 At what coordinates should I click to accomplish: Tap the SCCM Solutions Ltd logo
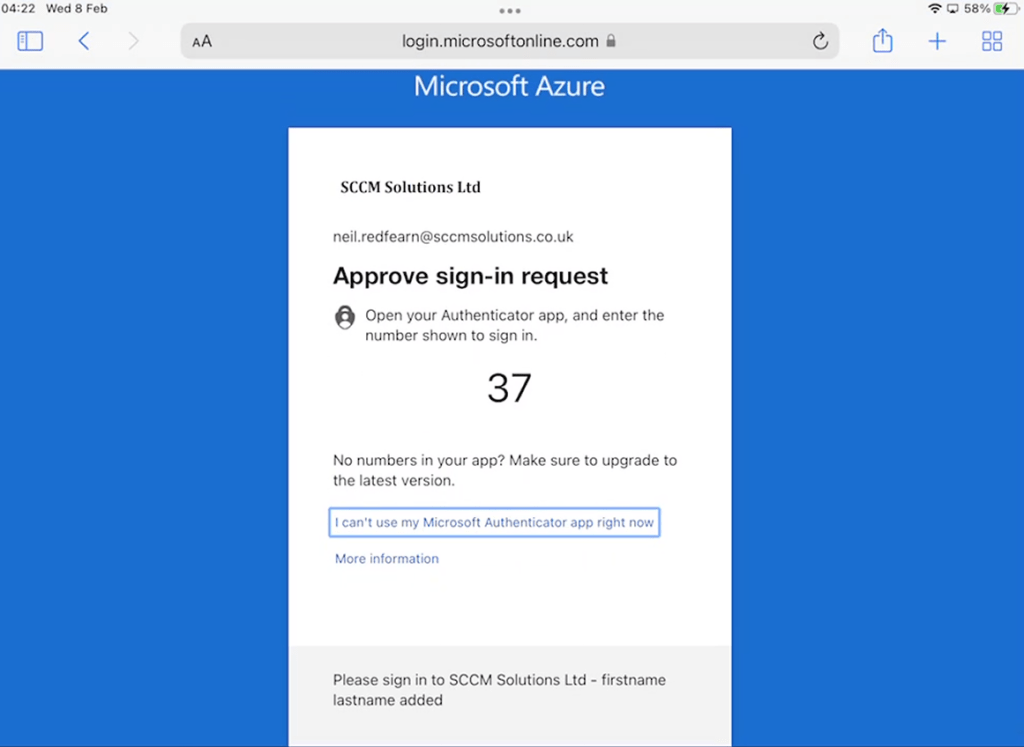coord(410,187)
